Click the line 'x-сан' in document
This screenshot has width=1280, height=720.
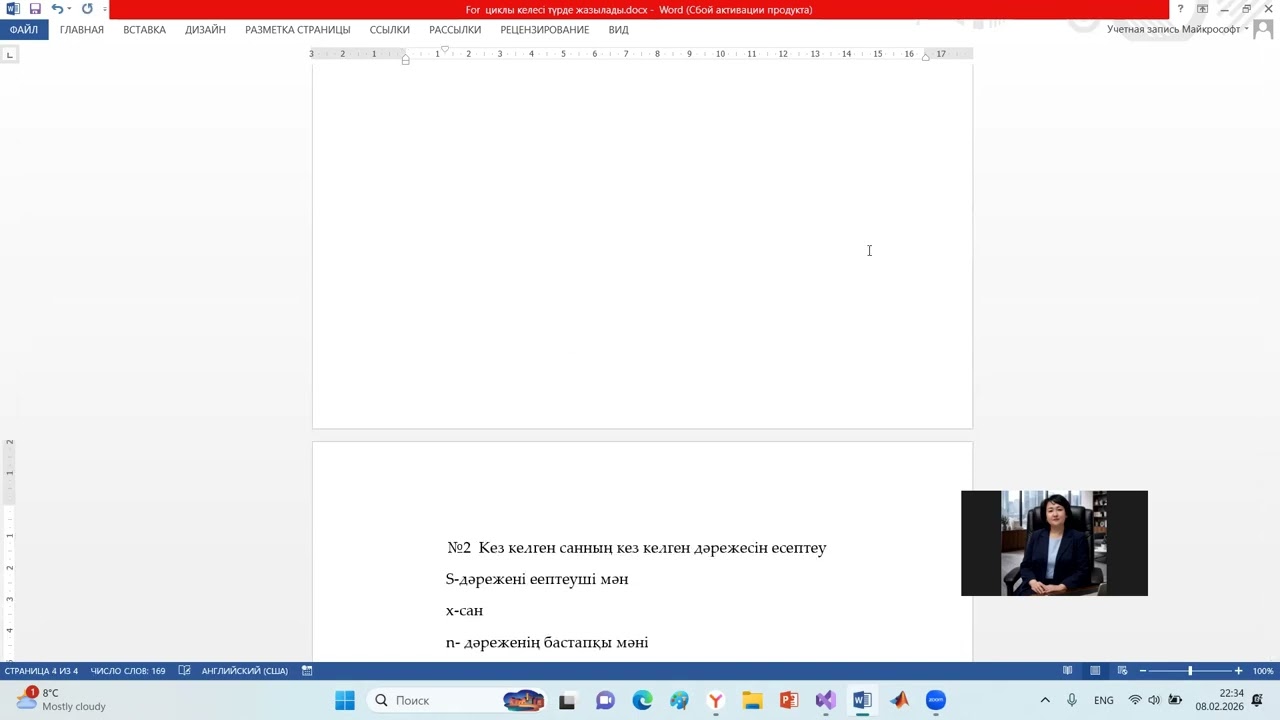click(x=464, y=610)
